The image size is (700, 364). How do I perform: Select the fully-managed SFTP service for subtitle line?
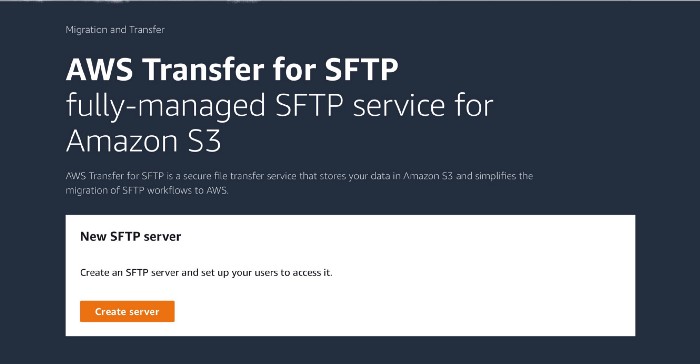pos(279,107)
